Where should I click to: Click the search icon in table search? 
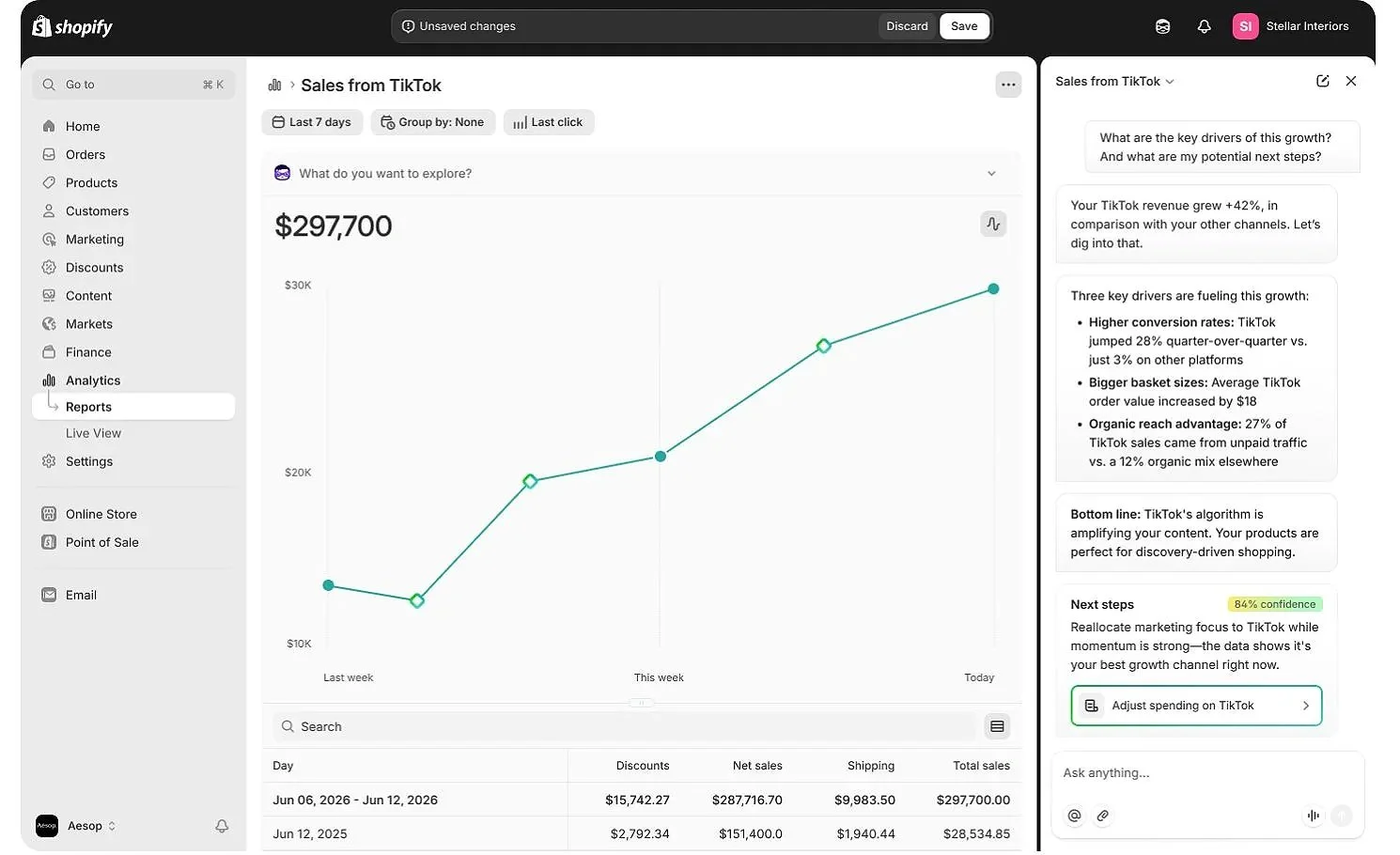[x=288, y=726]
